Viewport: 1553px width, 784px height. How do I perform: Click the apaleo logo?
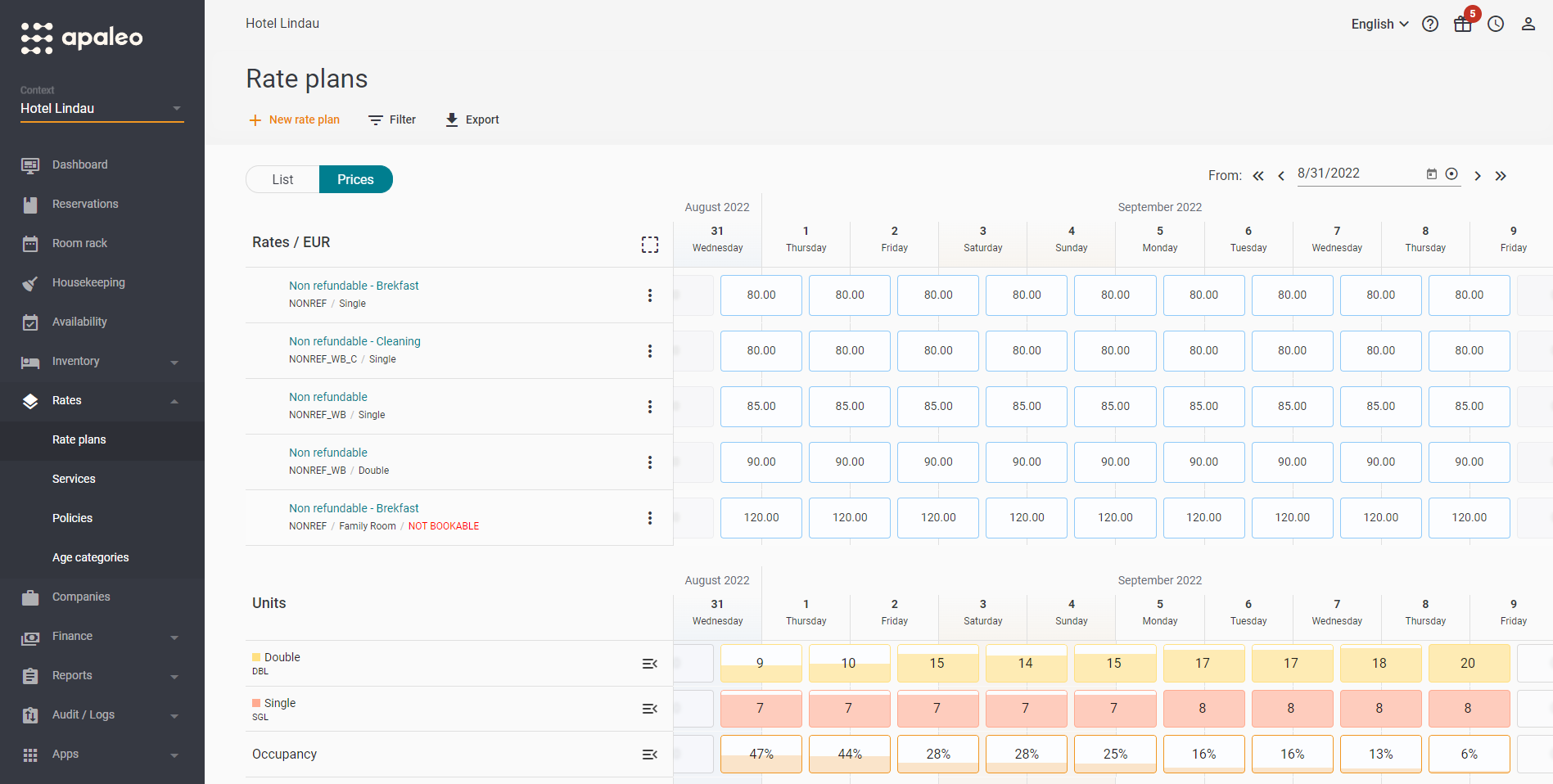[x=80, y=37]
